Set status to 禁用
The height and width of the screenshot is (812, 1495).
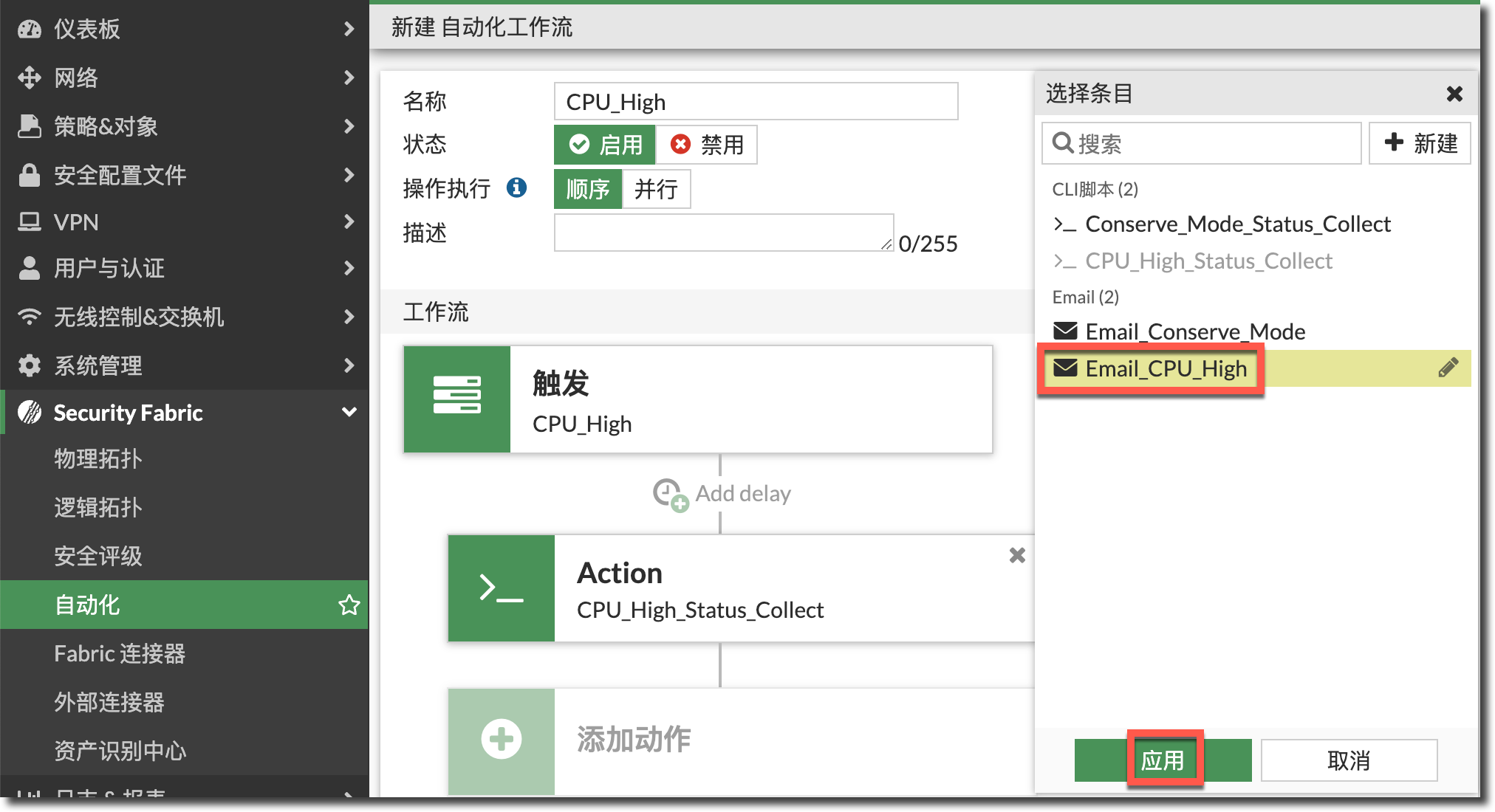click(707, 145)
